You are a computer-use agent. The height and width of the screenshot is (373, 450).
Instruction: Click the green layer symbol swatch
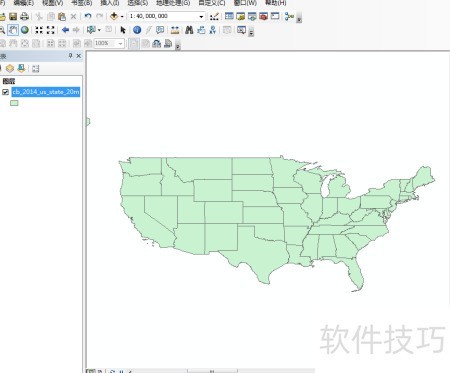point(14,103)
